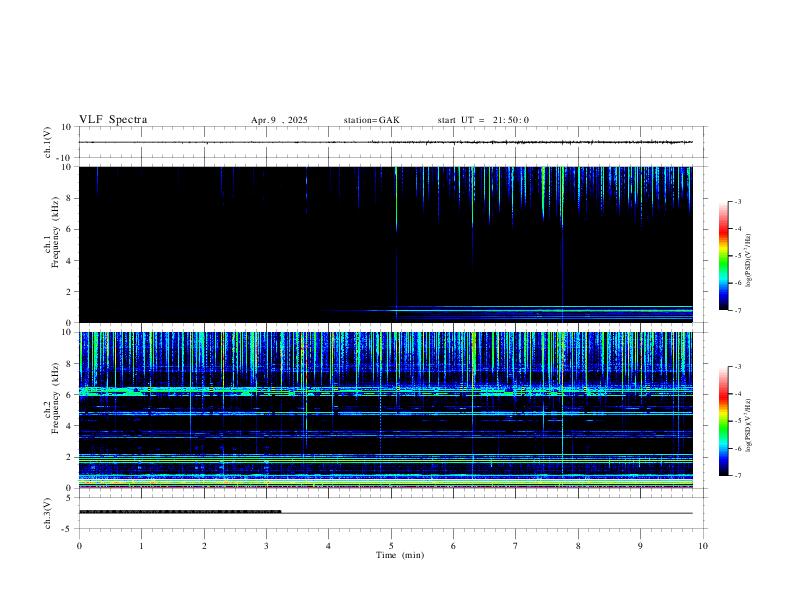Click the "6" tick on the ch.2 frequency axis
Viewport: 792px width, 612px height.
pyautogui.click(x=69, y=395)
